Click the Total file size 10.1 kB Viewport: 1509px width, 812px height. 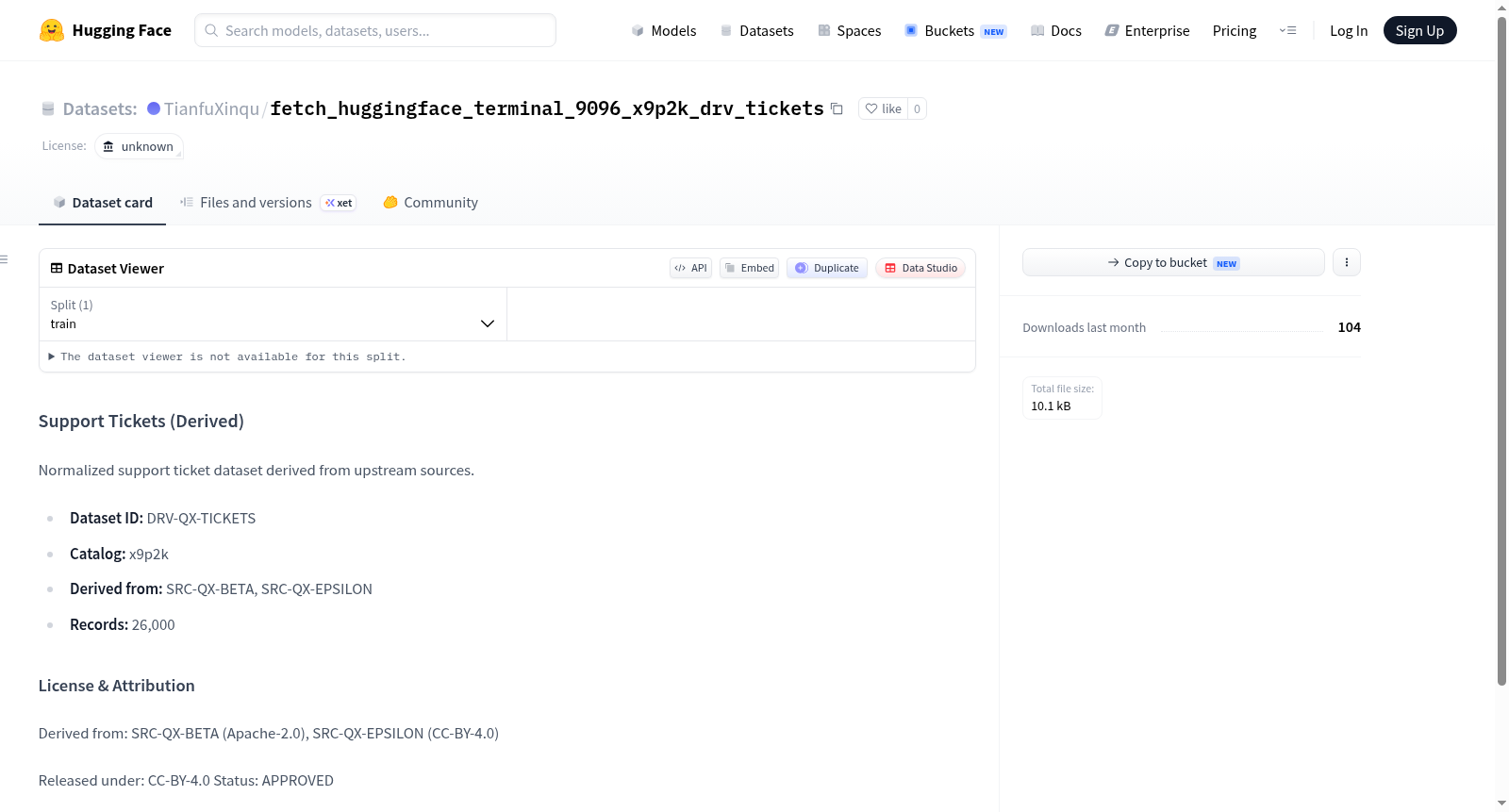(x=1062, y=397)
